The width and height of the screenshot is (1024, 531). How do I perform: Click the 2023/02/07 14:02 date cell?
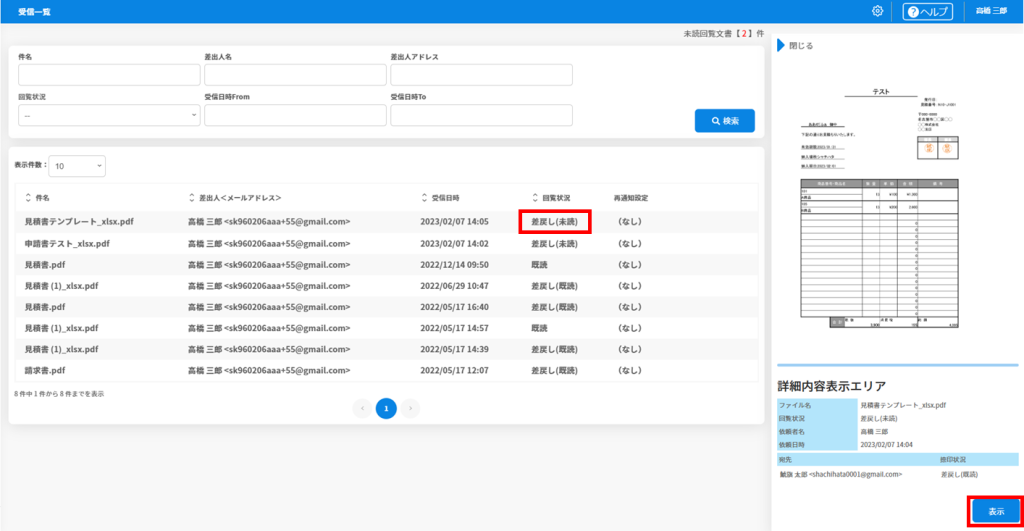click(455, 244)
